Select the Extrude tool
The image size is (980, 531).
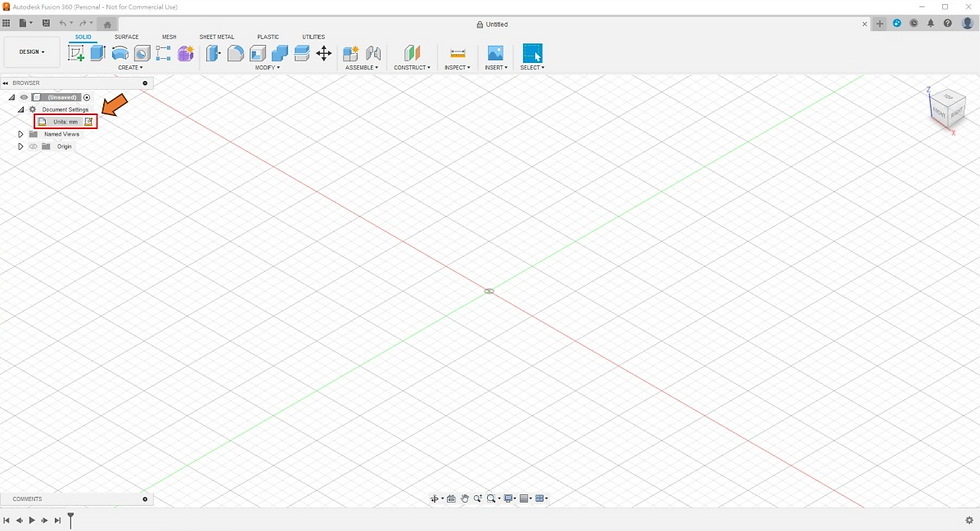tap(98, 53)
